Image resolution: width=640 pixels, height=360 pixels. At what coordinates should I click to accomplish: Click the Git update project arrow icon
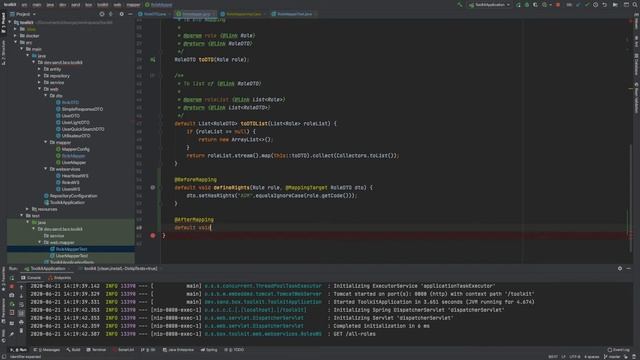click(578, 5)
